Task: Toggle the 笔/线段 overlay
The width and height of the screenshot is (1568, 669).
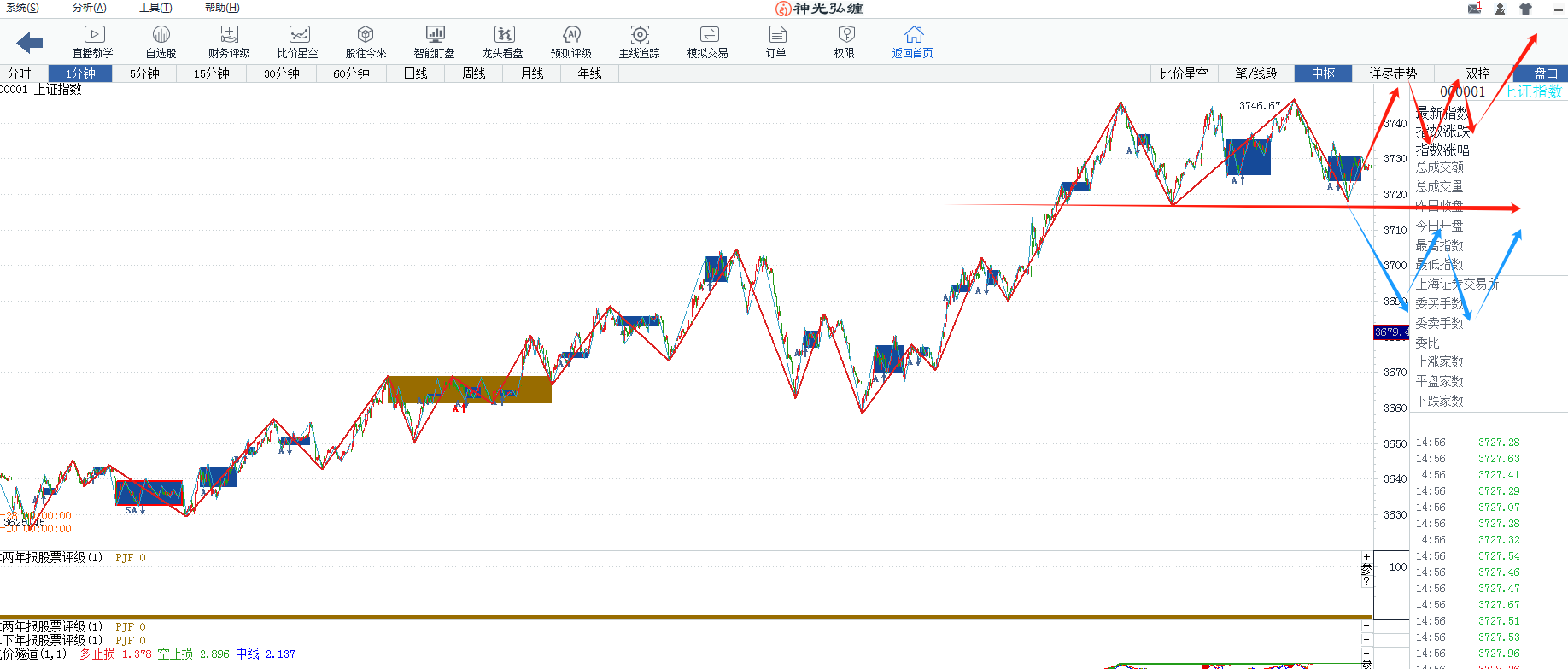Action: pos(1255,73)
